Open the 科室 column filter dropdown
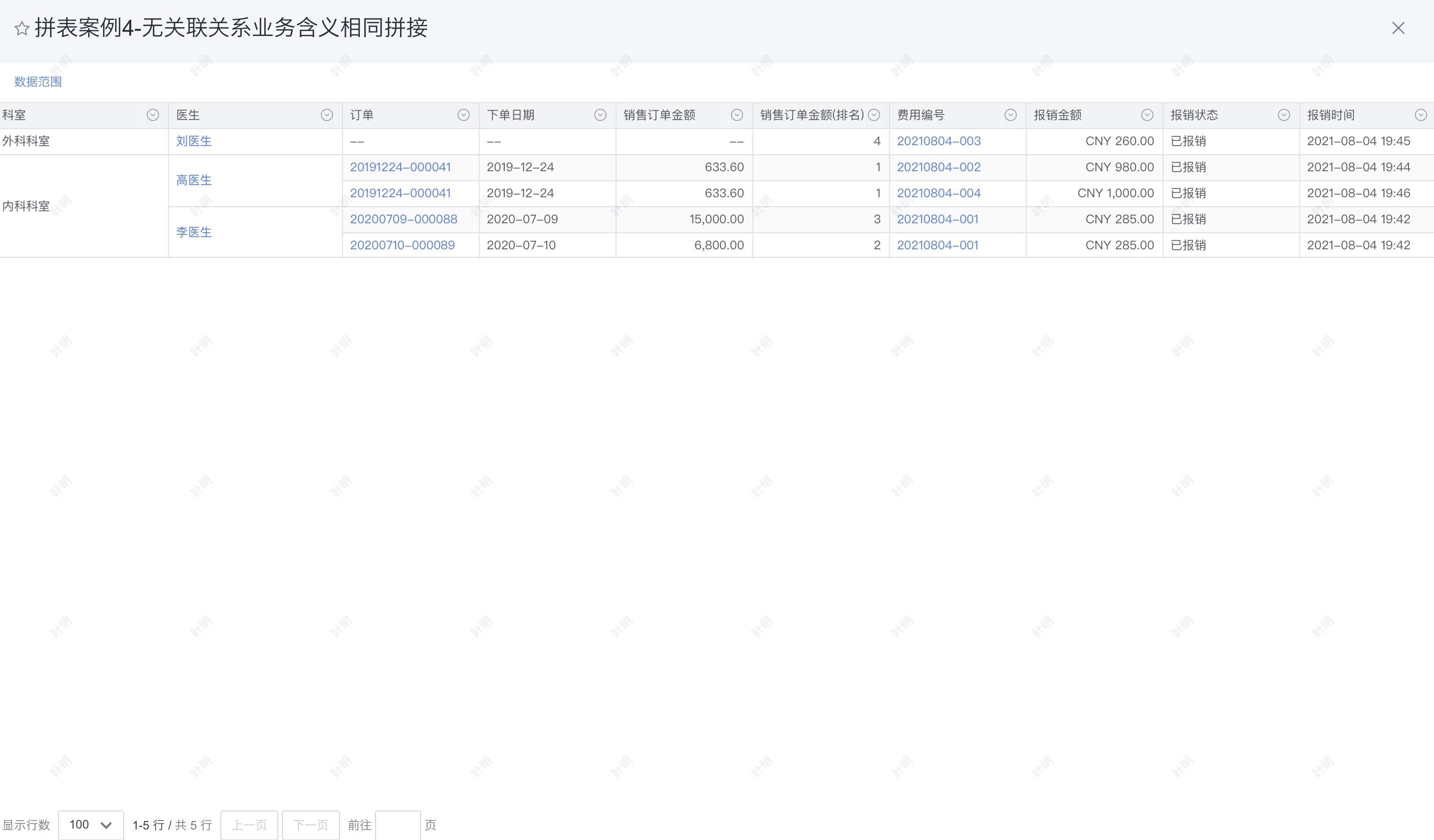Image resolution: width=1434 pixels, height=840 pixels. click(x=153, y=115)
